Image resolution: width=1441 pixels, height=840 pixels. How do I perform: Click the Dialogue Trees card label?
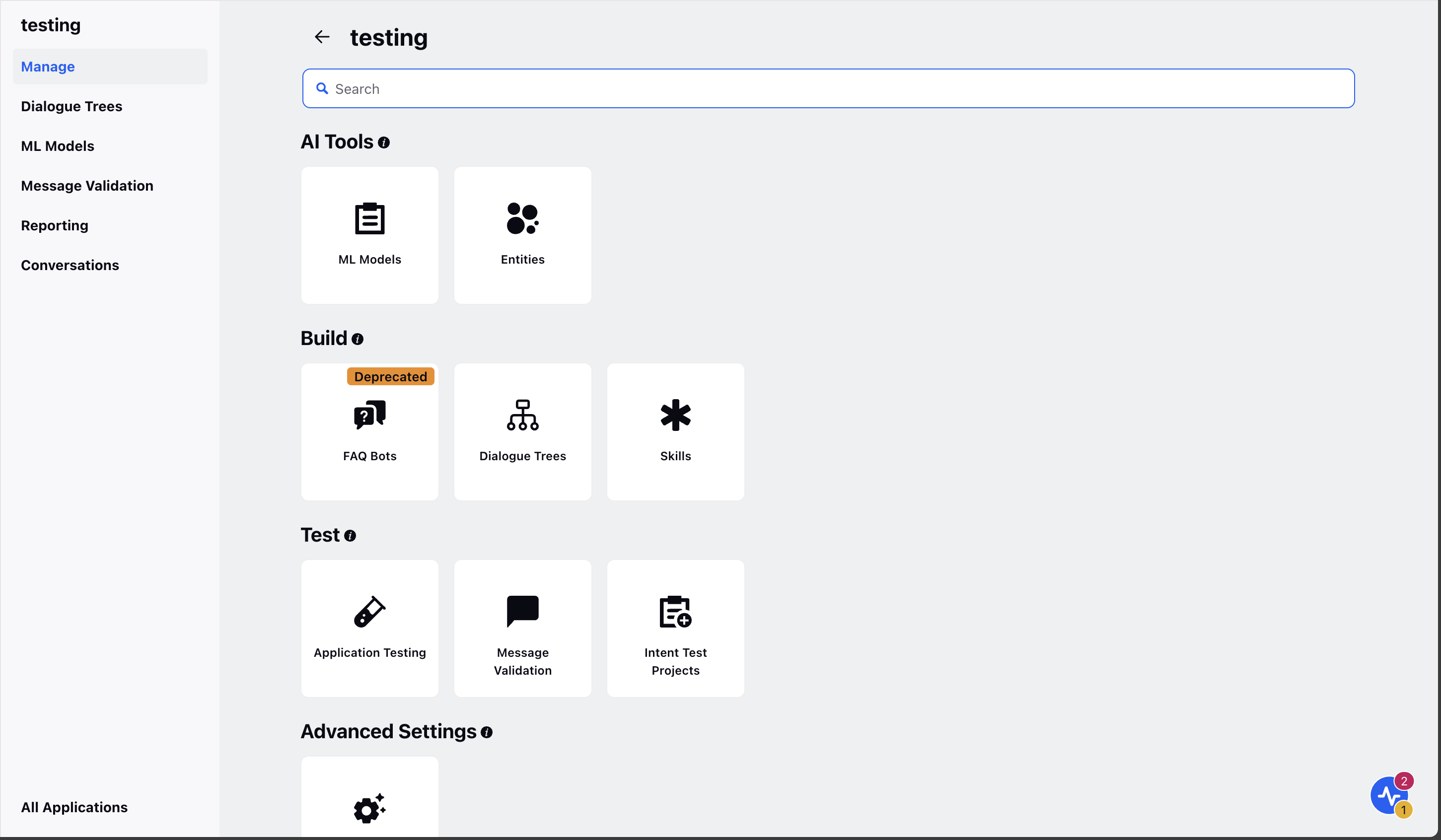pos(523,456)
